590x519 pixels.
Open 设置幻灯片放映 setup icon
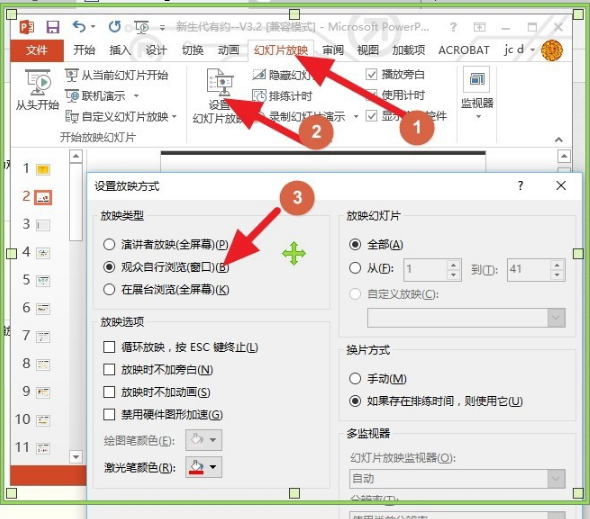(x=220, y=81)
